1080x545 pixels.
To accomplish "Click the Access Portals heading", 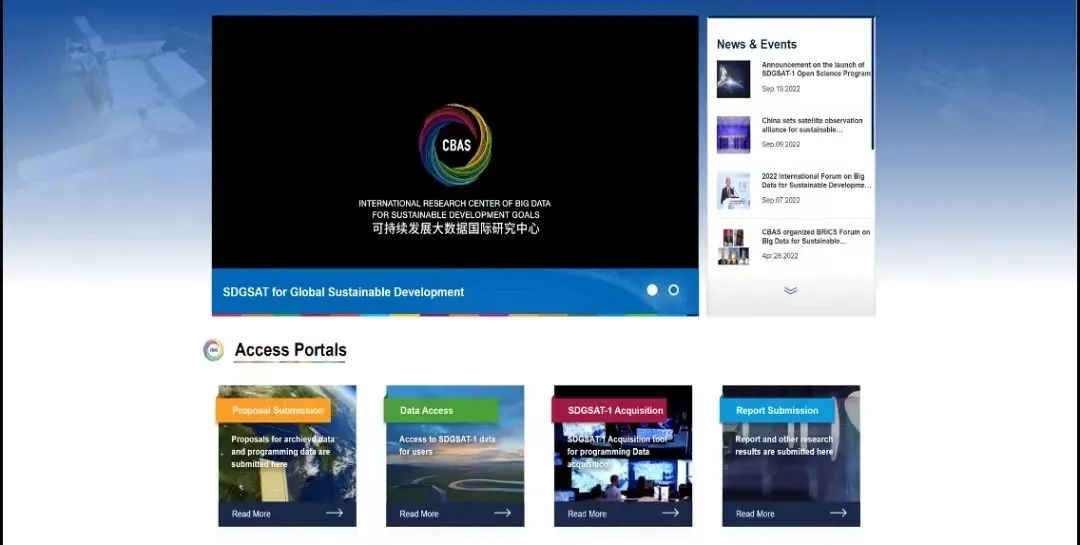I will pyautogui.click(x=291, y=350).
